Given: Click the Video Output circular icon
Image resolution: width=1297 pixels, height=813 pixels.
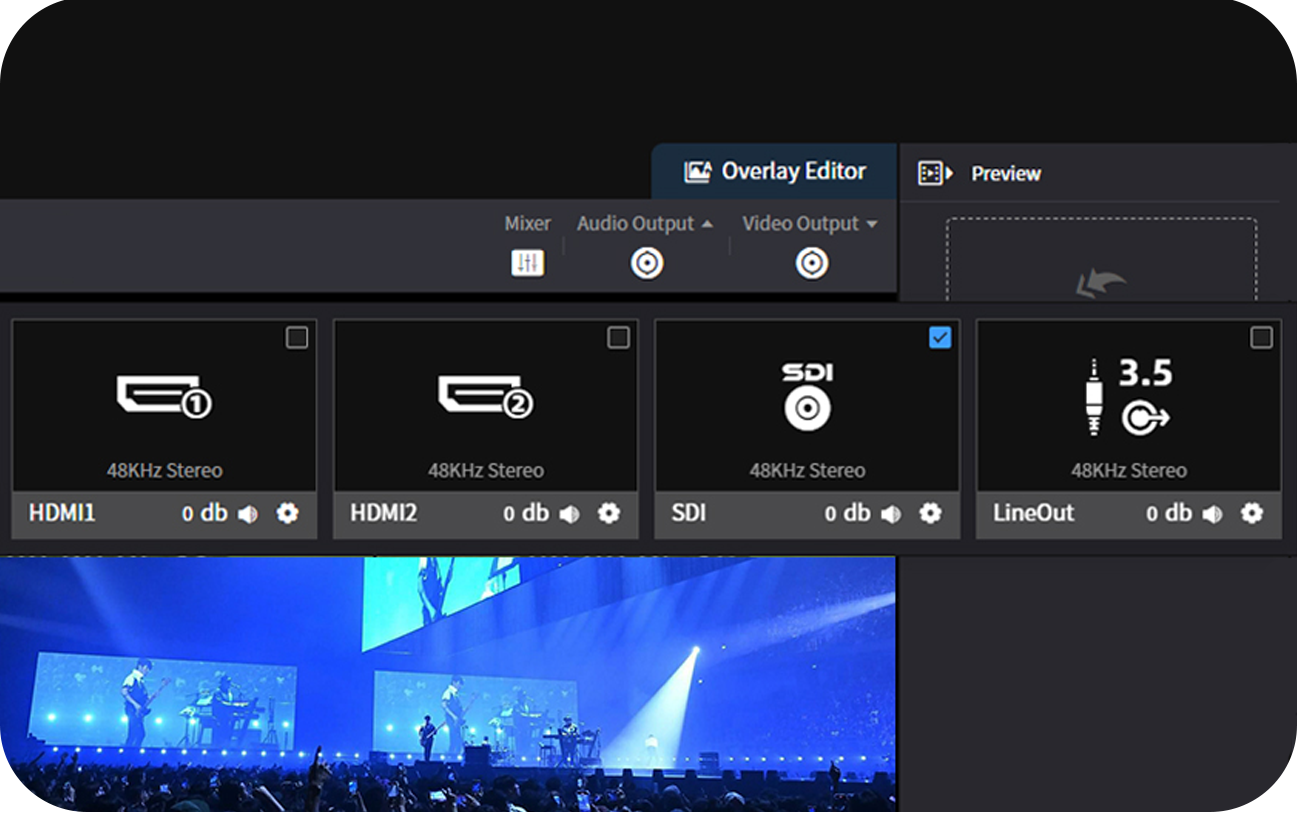Looking at the screenshot, I should click(811, 263).
